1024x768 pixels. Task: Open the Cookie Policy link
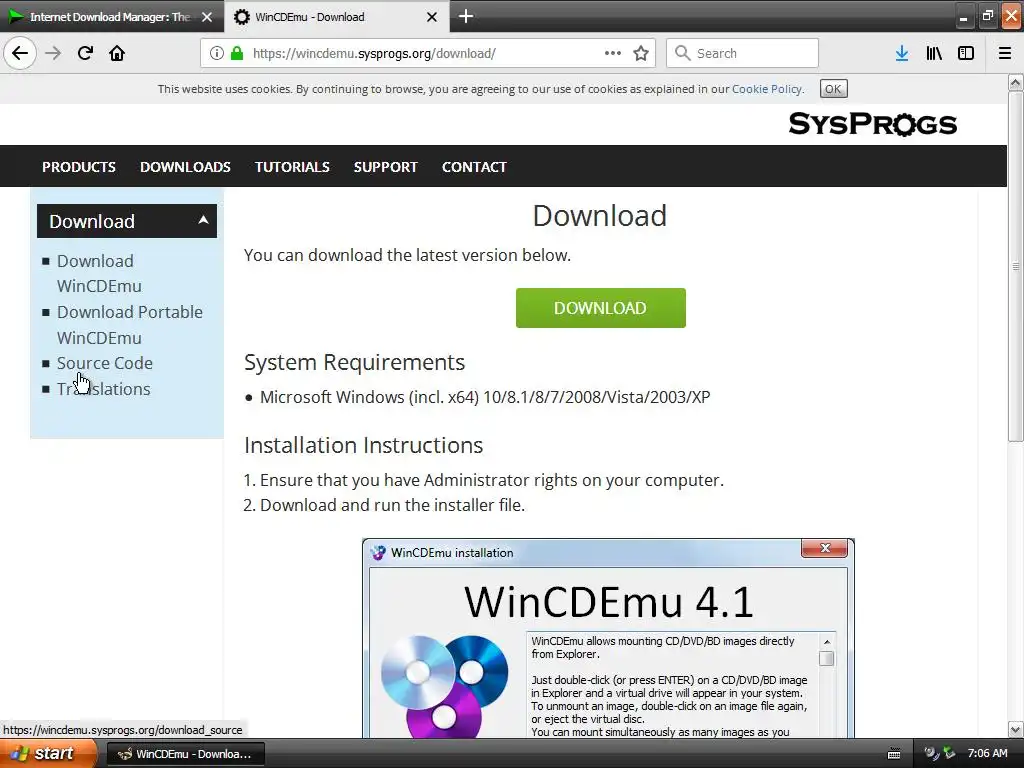(x=767, y=89)
